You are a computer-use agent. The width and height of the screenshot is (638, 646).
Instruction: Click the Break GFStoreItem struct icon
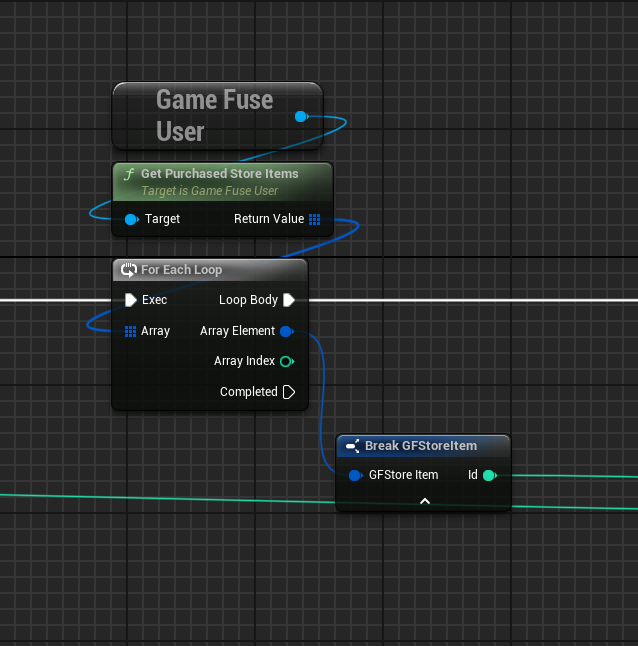[353, 446]
